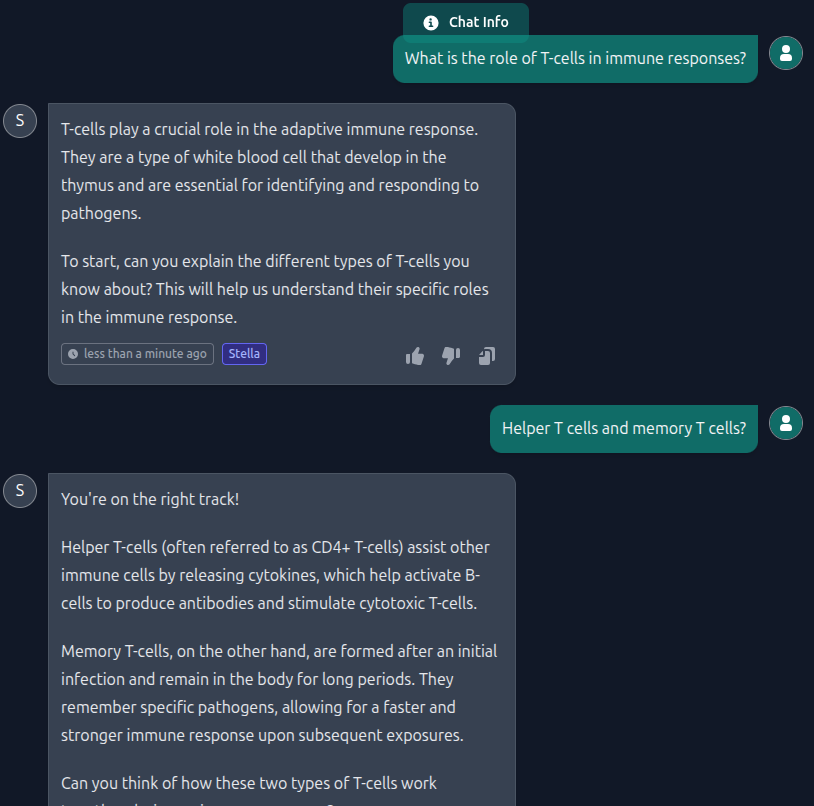Select the "Helper T cells and memory T cells?" bubble
This screenshot has width=814, height=806.
tap(623, 429)
